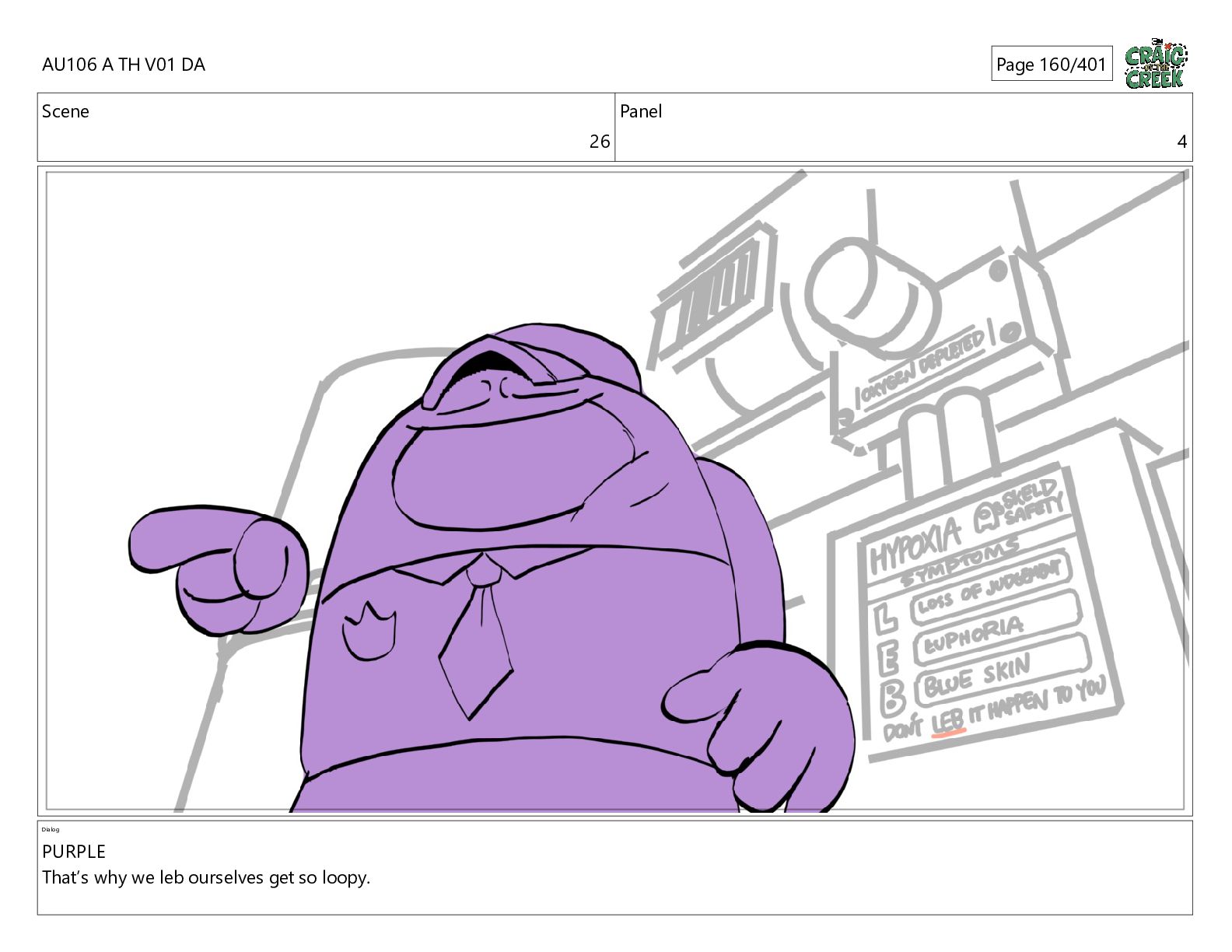The height and width of the screenshot is (952, 1232).
Task: Click the storyboard panel drawing
Action: point(615,492)
